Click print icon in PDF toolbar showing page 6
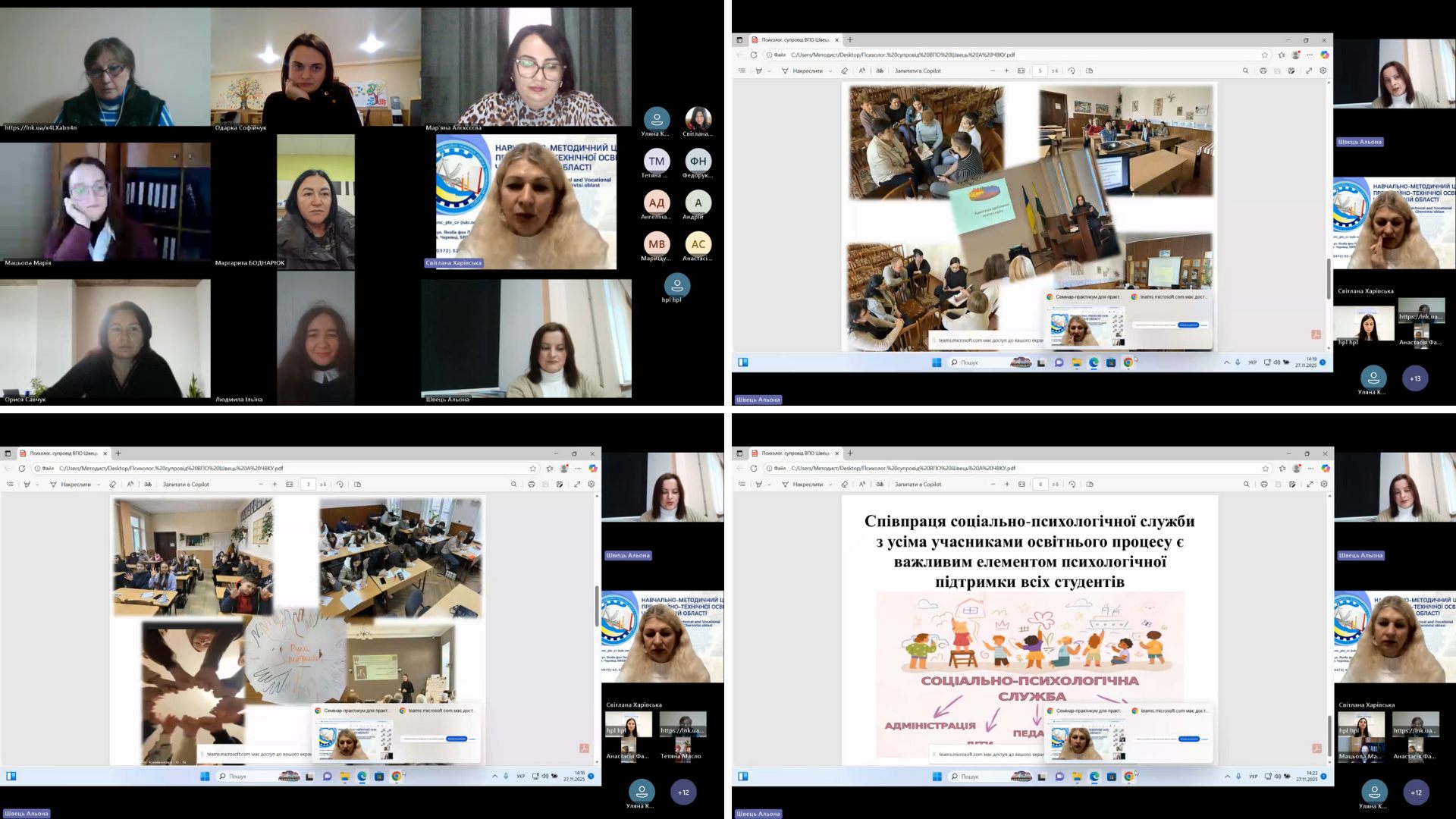This screenshot has height=819, width=1456. click(1263, 484)
